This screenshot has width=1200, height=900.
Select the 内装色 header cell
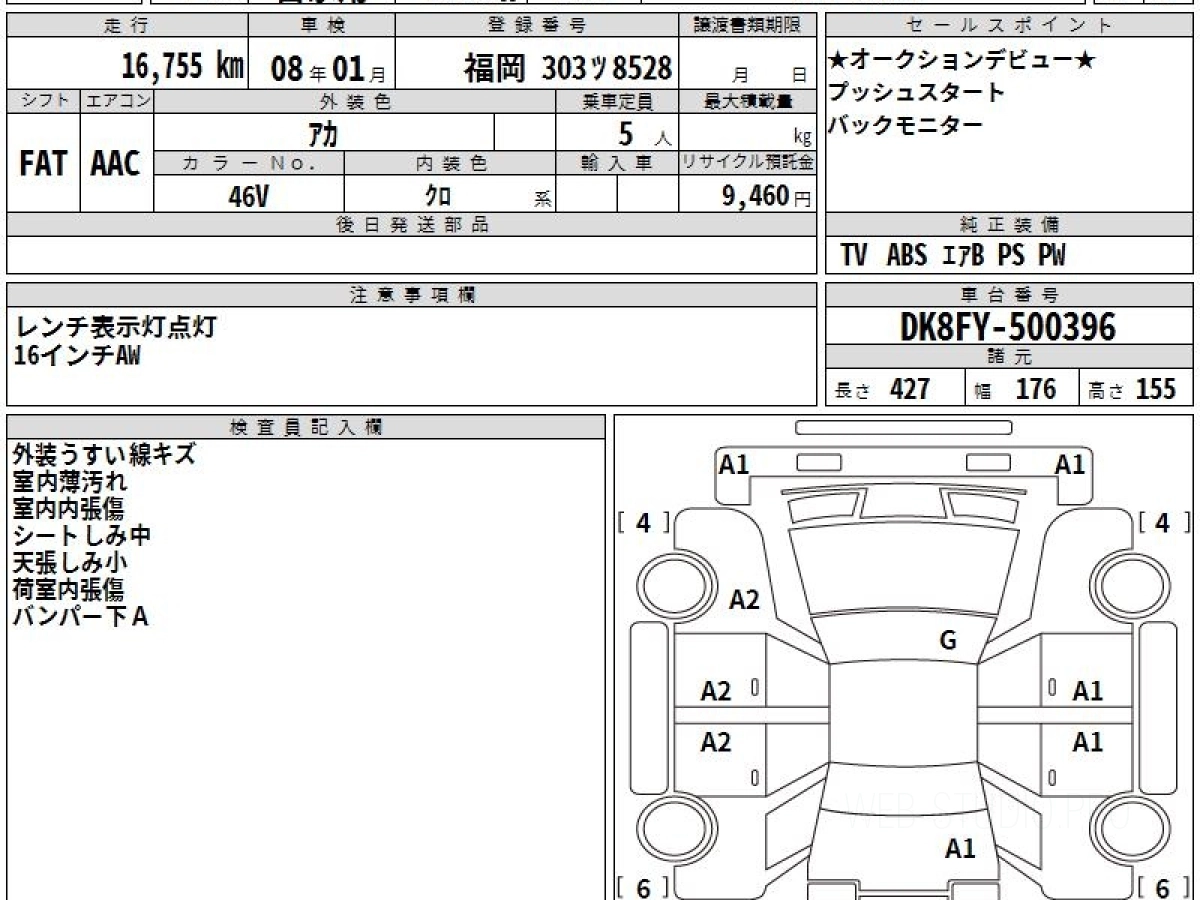pos(450,163)
